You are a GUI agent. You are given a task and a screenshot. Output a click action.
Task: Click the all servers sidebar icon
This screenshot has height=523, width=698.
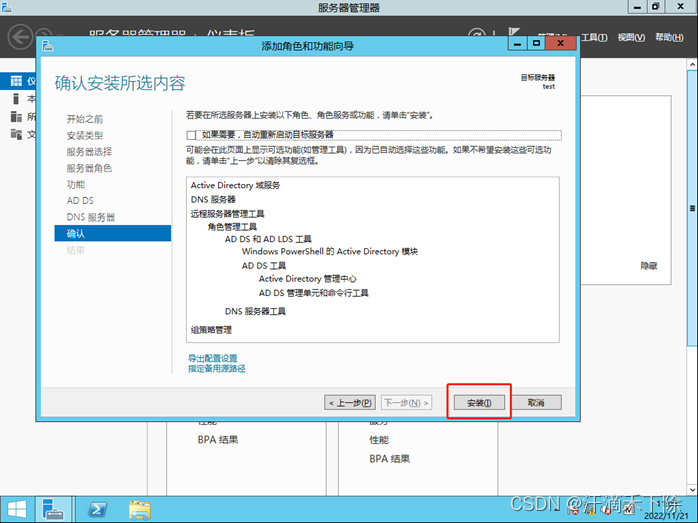pos(16,117)
